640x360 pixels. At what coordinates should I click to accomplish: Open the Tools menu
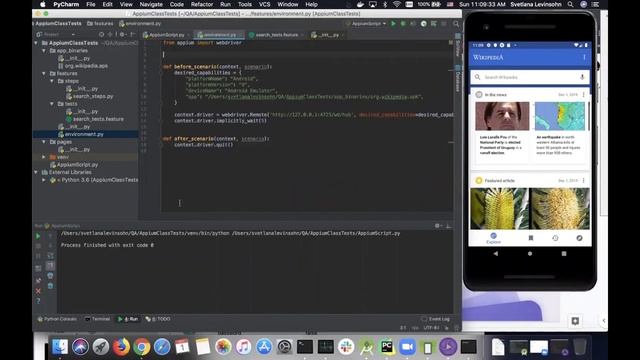point(245,4)
